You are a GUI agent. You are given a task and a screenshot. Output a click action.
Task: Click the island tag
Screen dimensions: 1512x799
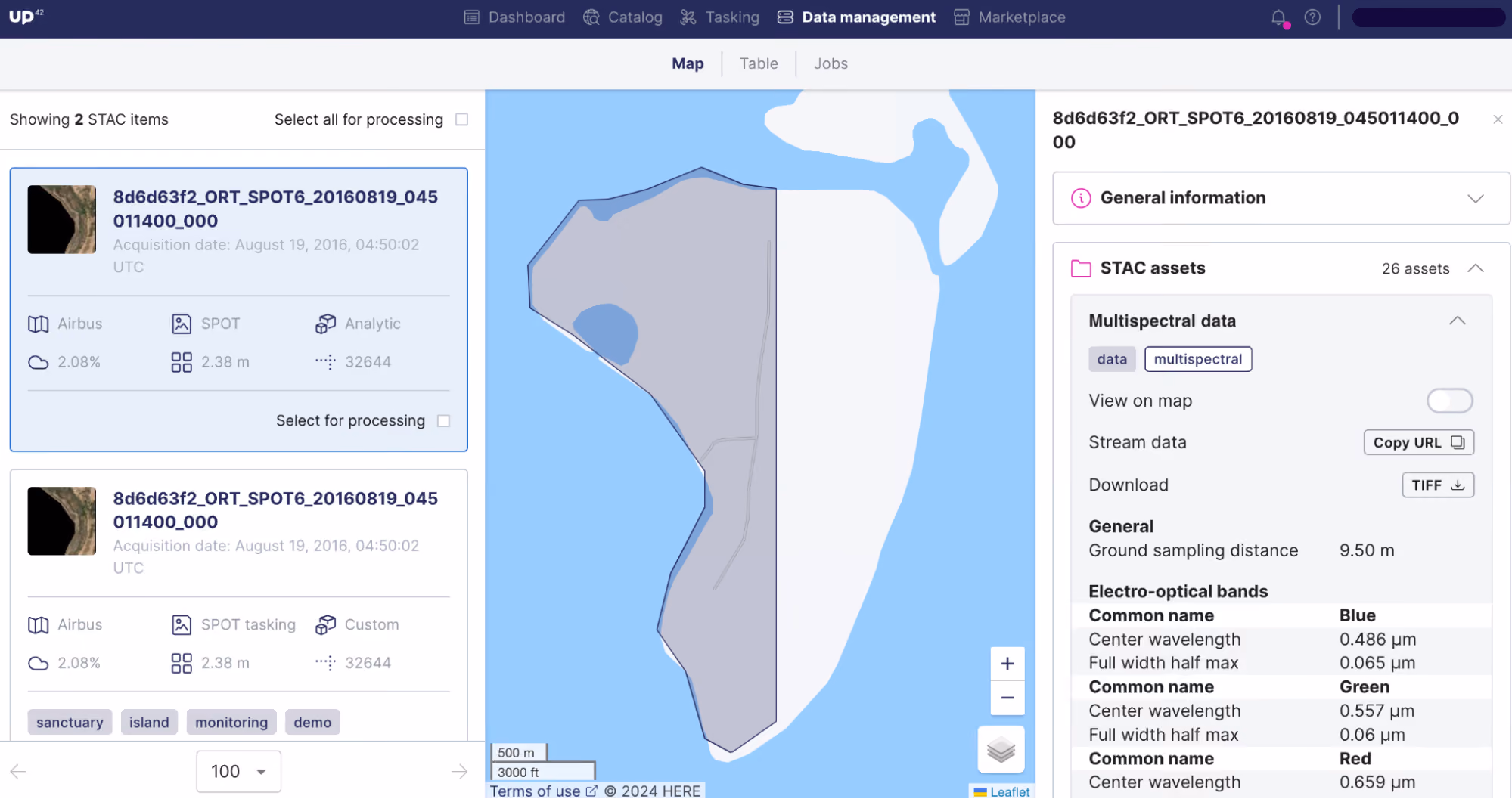click(x=149, y=722)
